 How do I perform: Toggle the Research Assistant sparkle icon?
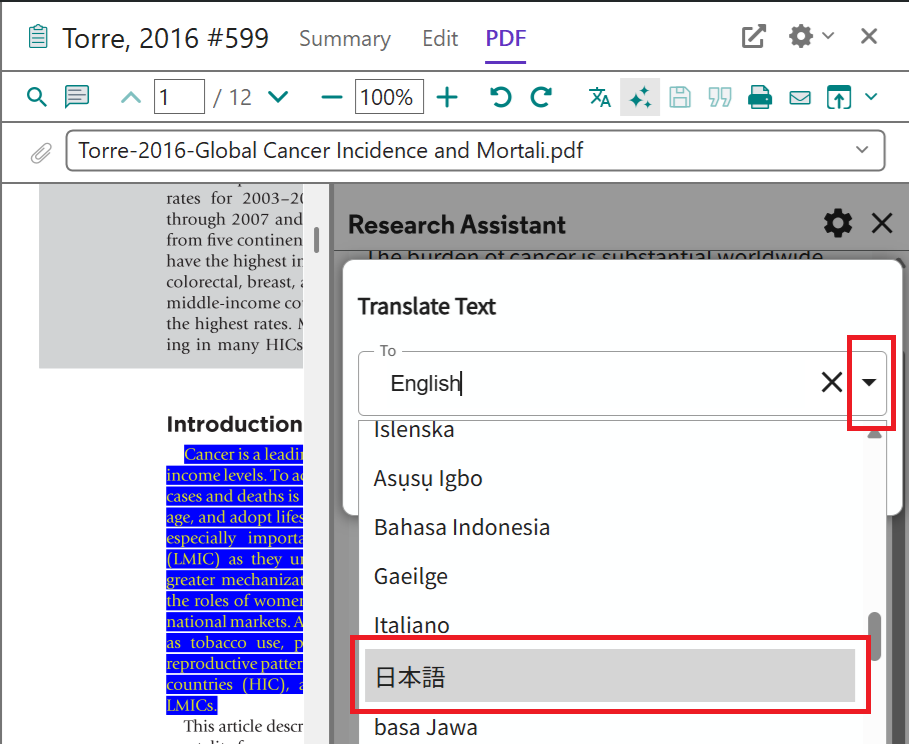pos(640,97)
